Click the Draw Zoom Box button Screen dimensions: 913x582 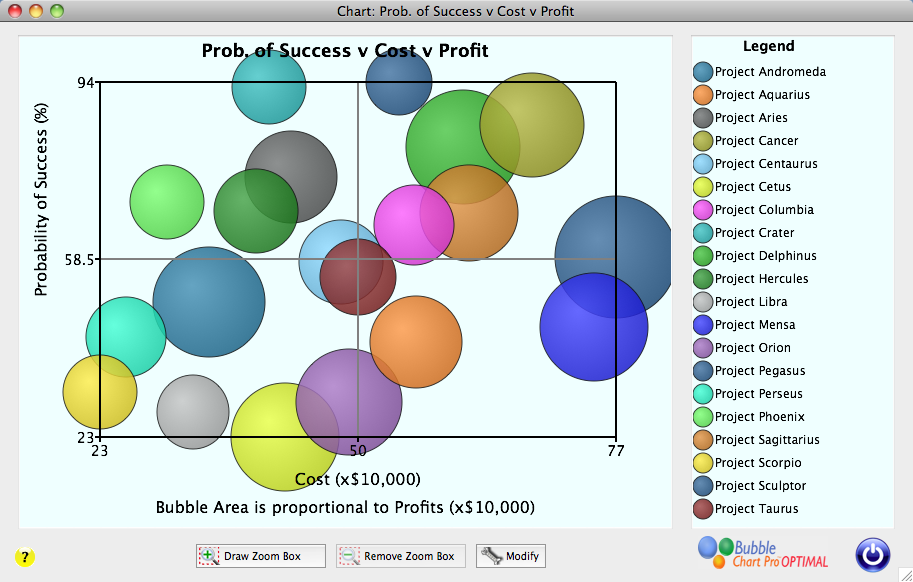[261, 556]
